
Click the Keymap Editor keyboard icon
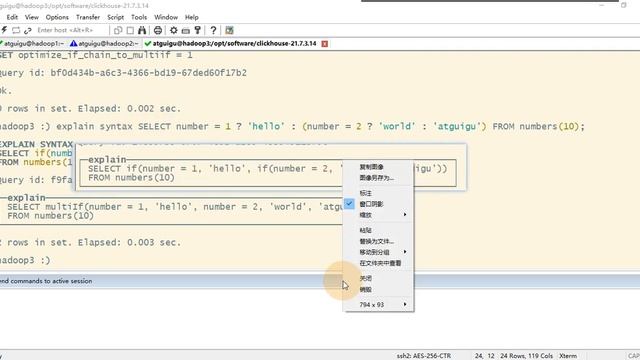(x=186, y=30)
